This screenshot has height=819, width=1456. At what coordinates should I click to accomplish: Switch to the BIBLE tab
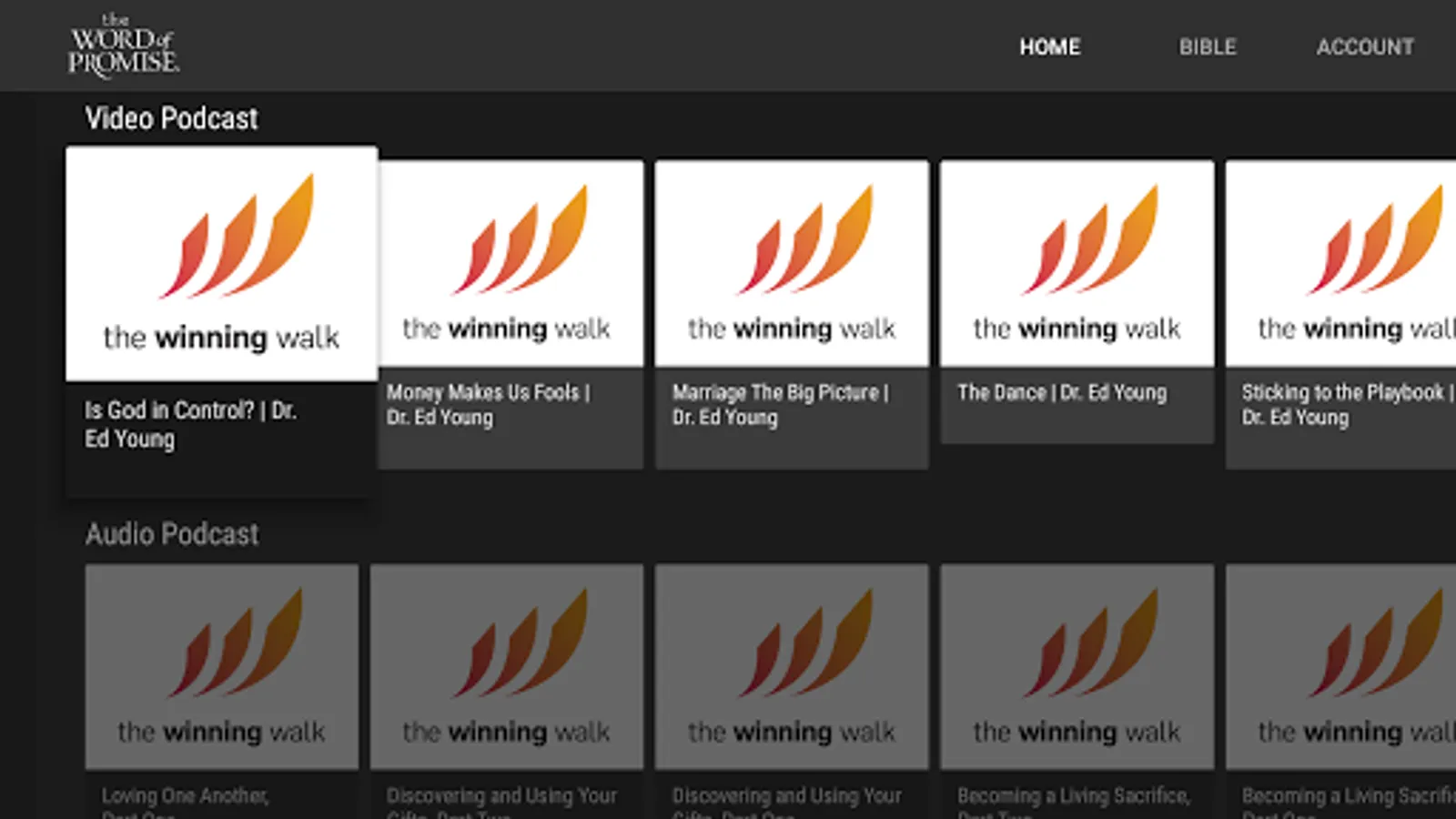tap(1208, 47)
